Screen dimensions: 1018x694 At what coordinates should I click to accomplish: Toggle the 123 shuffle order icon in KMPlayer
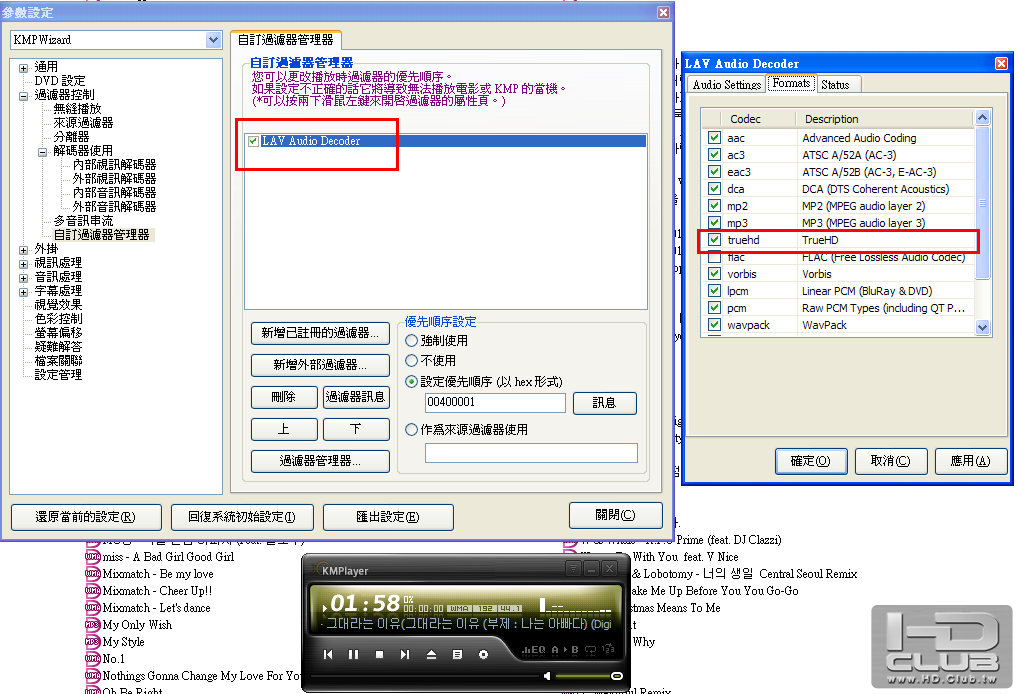pyautogui.click(x=608, y=649)
